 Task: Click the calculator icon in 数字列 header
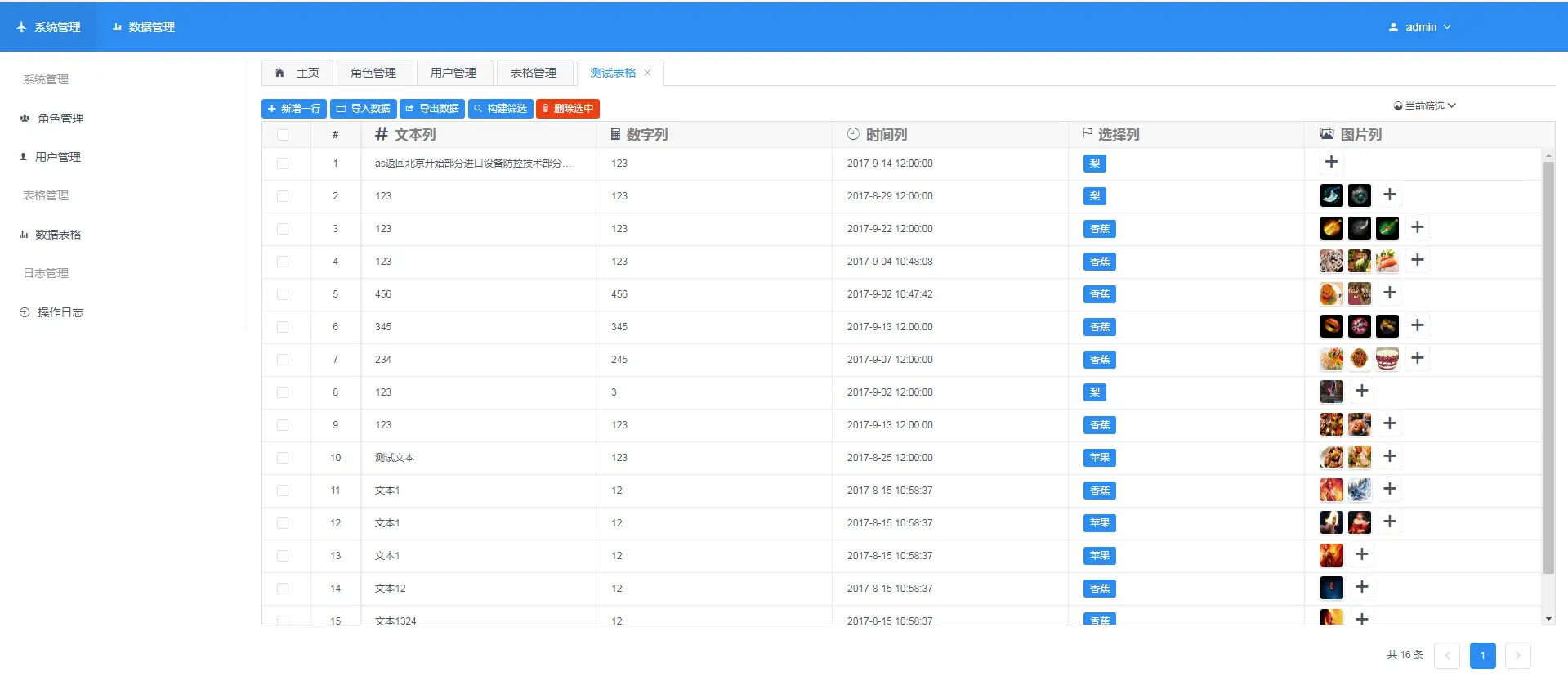click(x=615, y=134)
